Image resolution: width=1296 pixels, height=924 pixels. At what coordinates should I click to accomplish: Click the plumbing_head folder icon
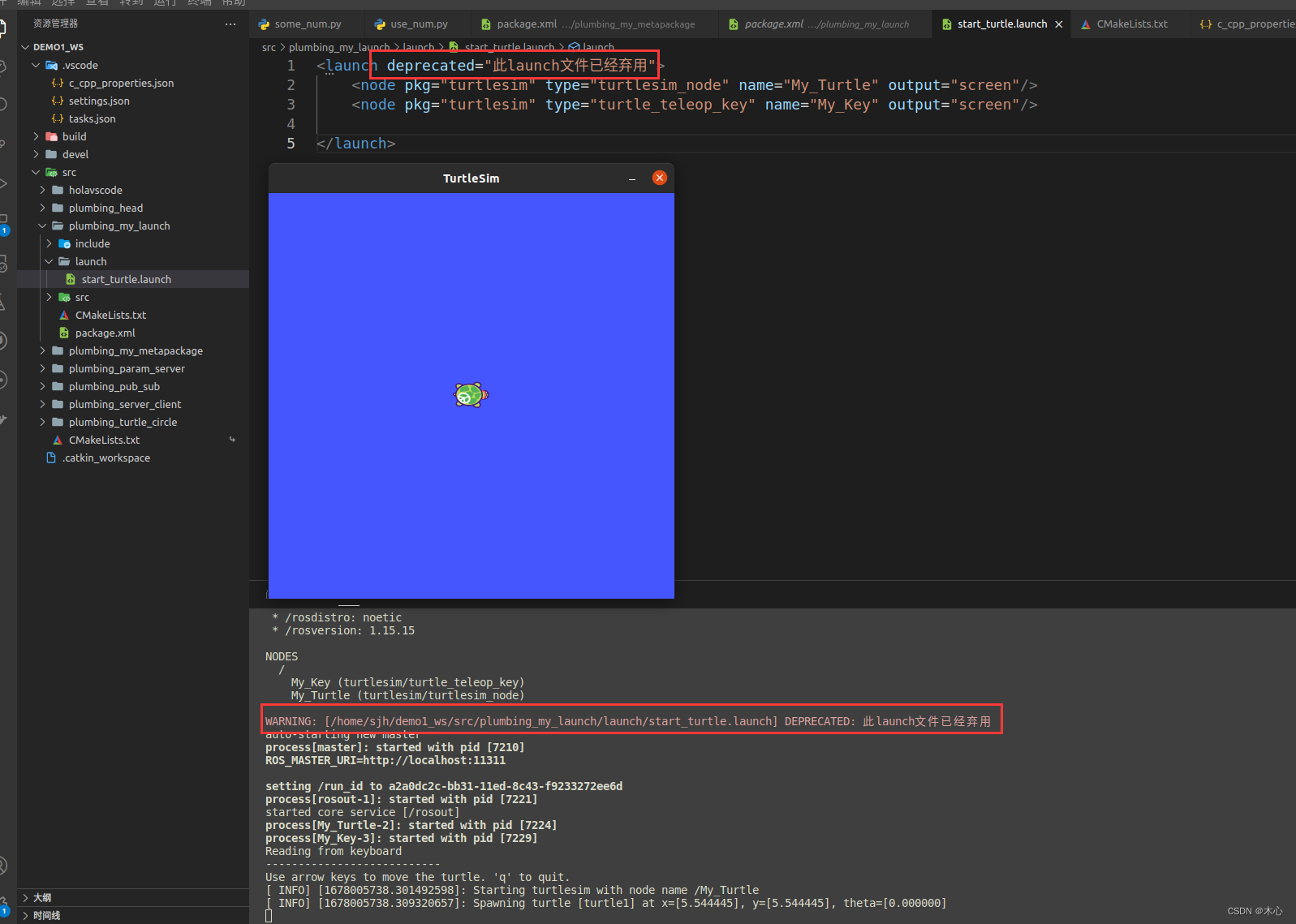click(x=58, y=208)
